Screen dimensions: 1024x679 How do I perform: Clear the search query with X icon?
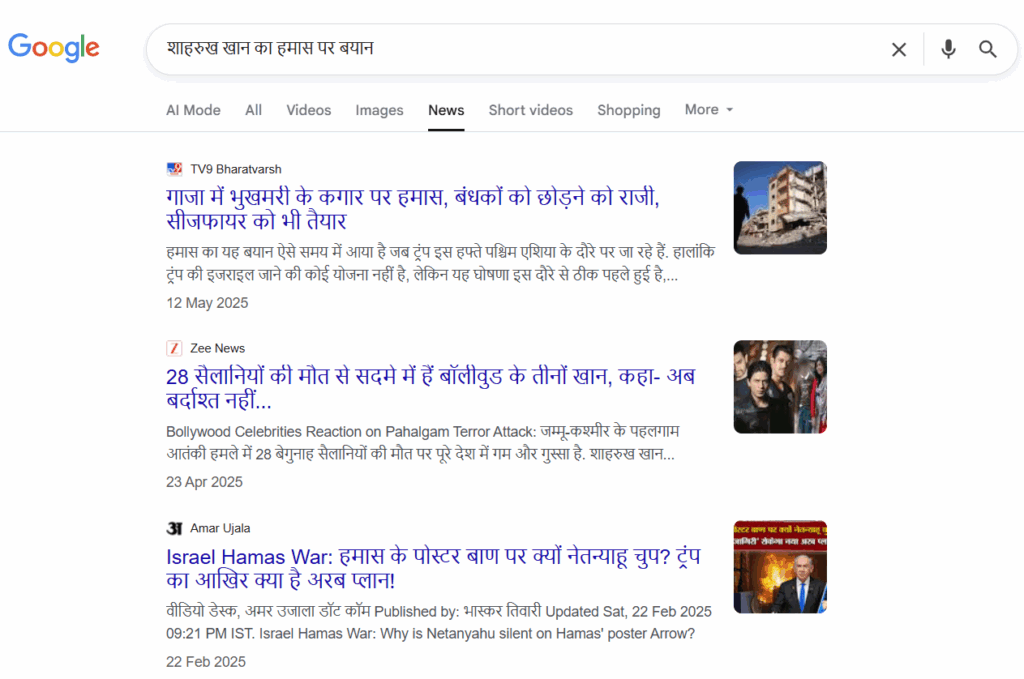pyautogui.click(x=899, y=49)
